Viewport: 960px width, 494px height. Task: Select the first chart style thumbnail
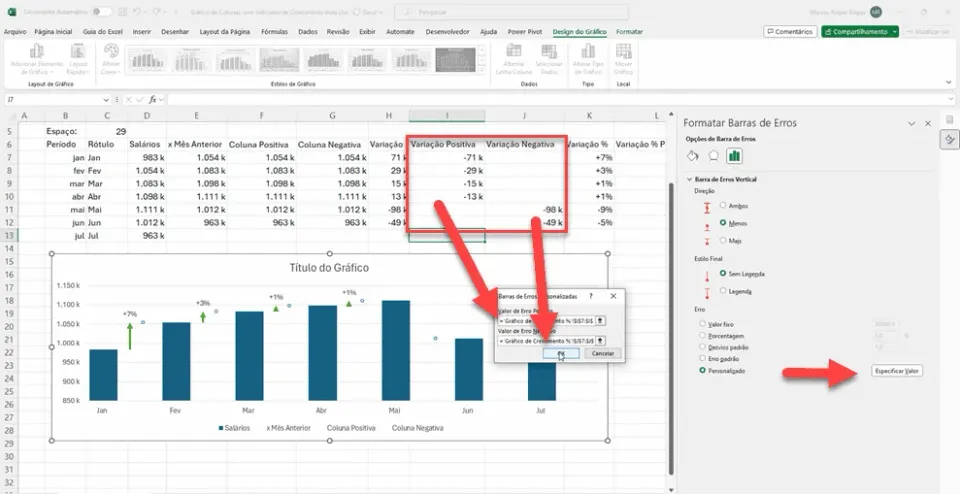[147, 60]
